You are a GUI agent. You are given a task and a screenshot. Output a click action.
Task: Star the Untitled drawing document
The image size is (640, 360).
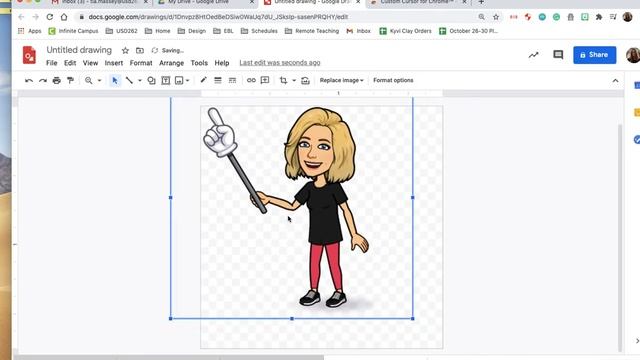(125, 51)
